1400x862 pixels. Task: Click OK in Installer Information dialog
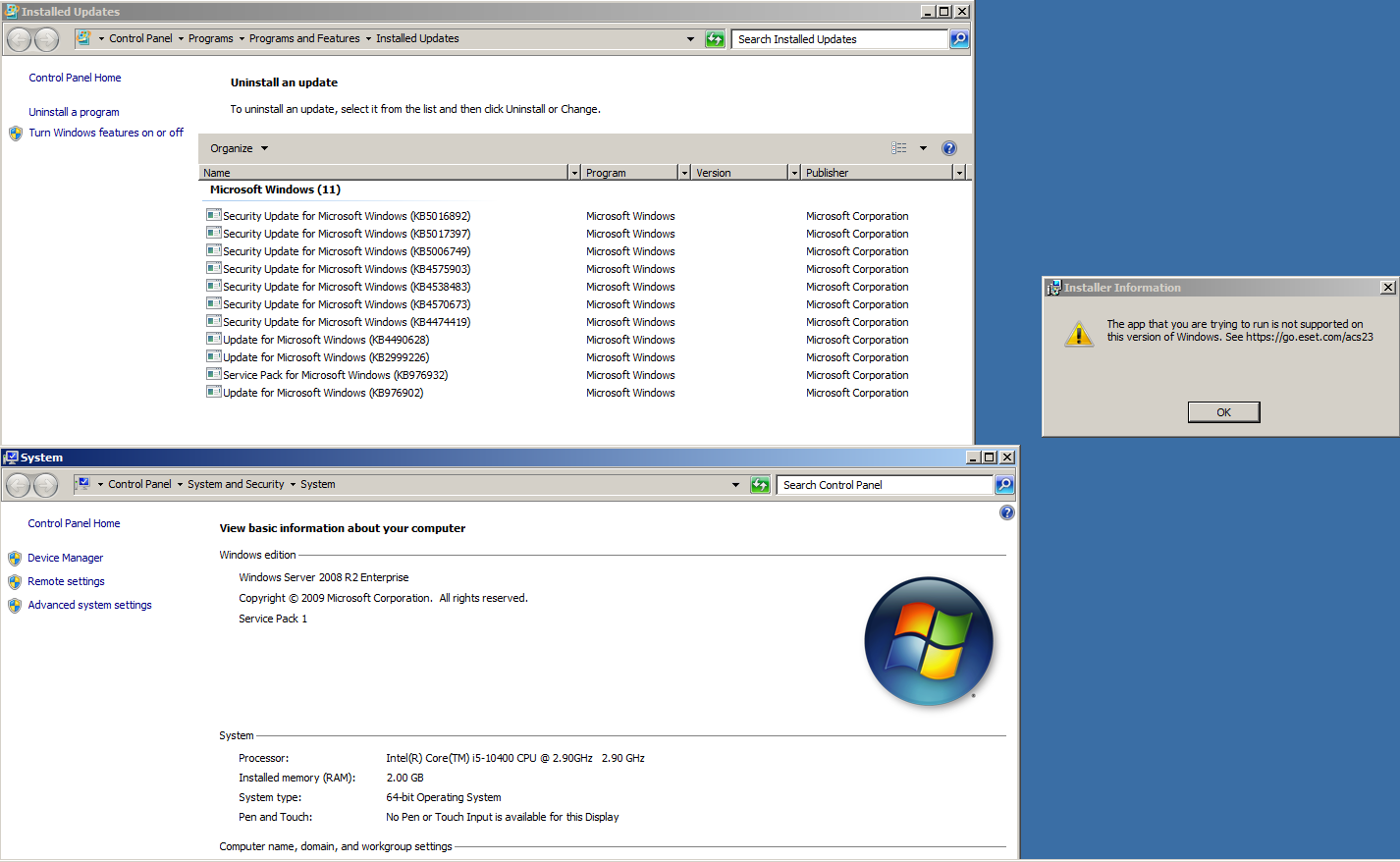1223,412
